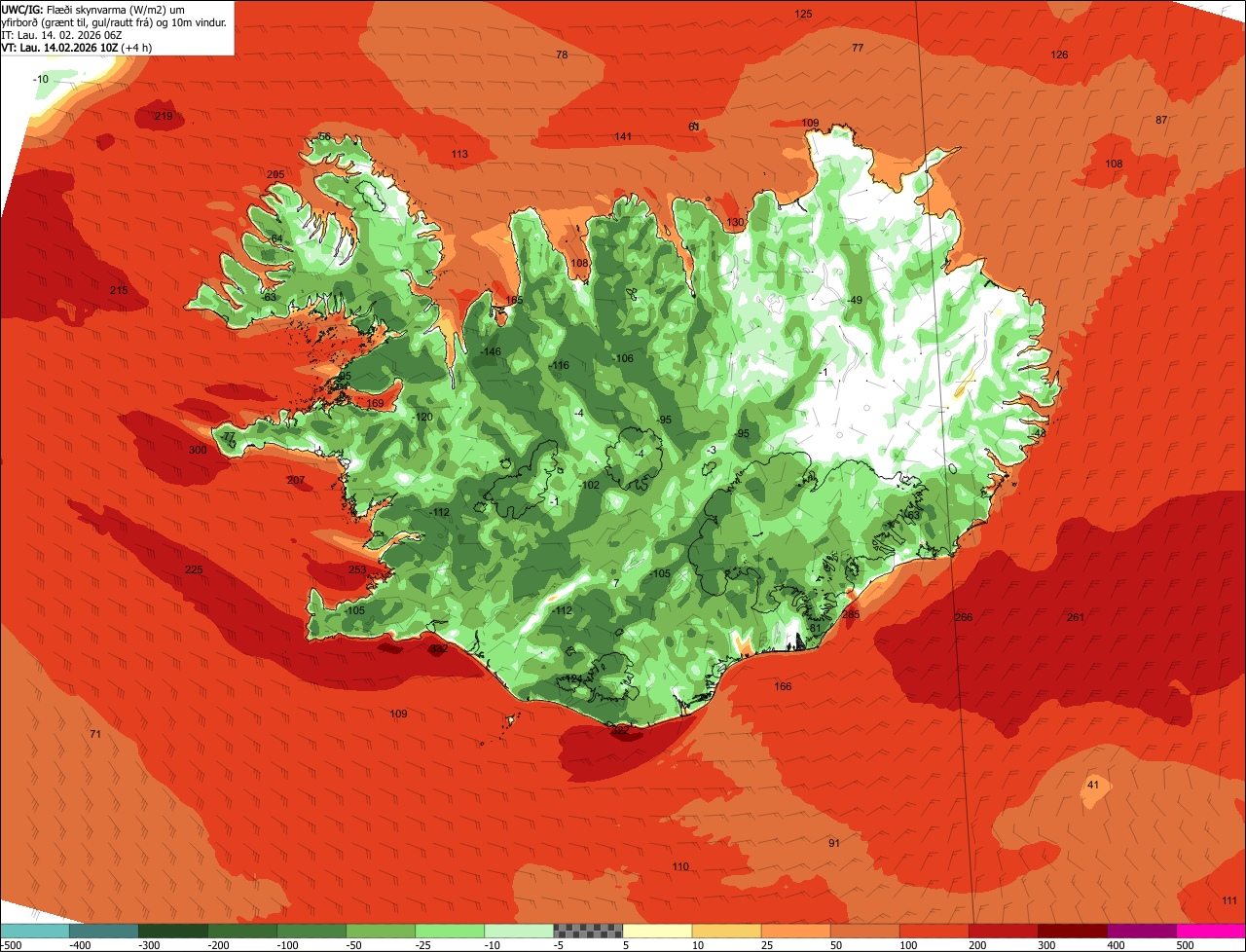Click the 91 flux value label
1246x952 pixels.
coord(834,843)
